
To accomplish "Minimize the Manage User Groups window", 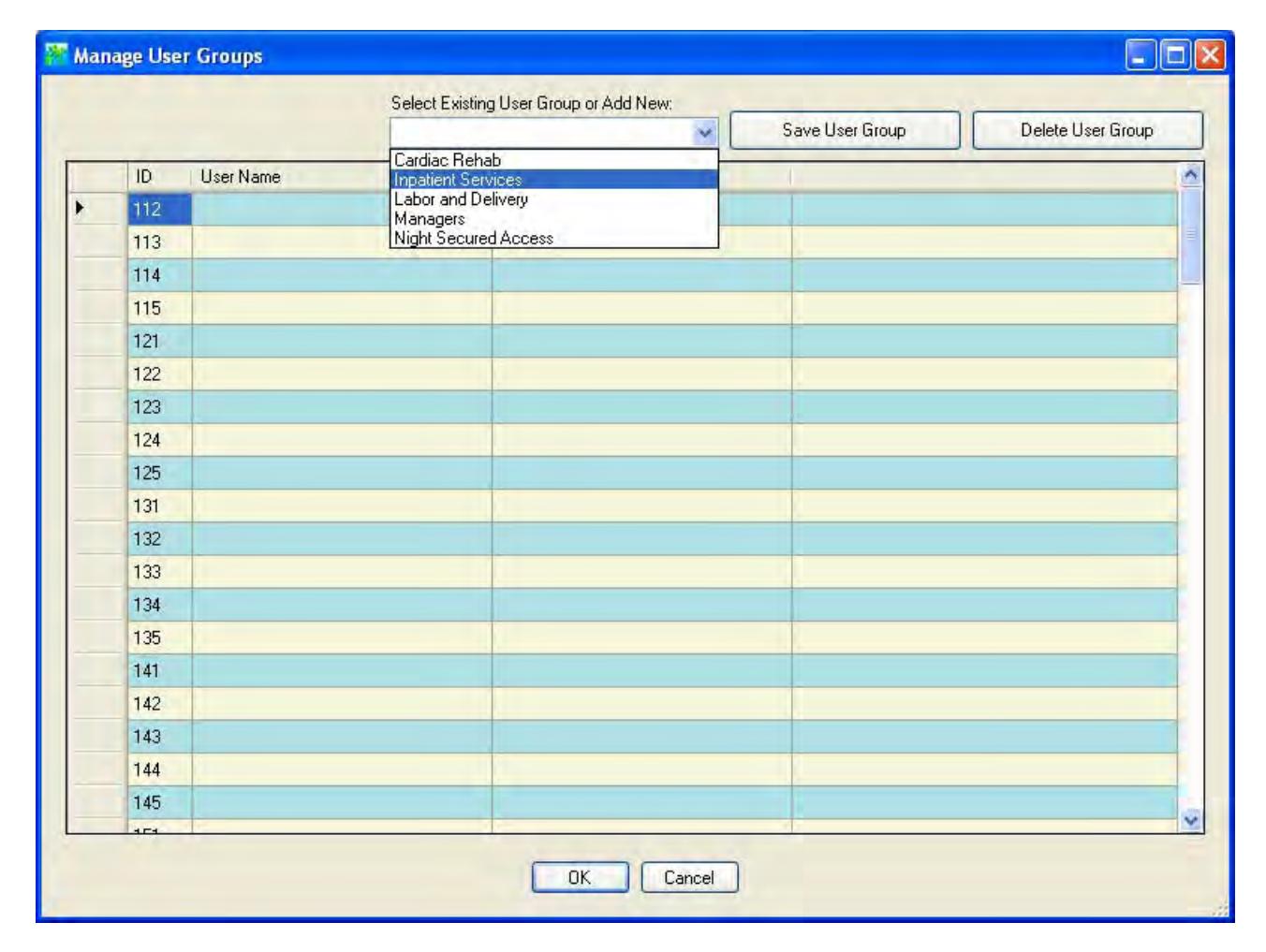I will click(1140, 55).
